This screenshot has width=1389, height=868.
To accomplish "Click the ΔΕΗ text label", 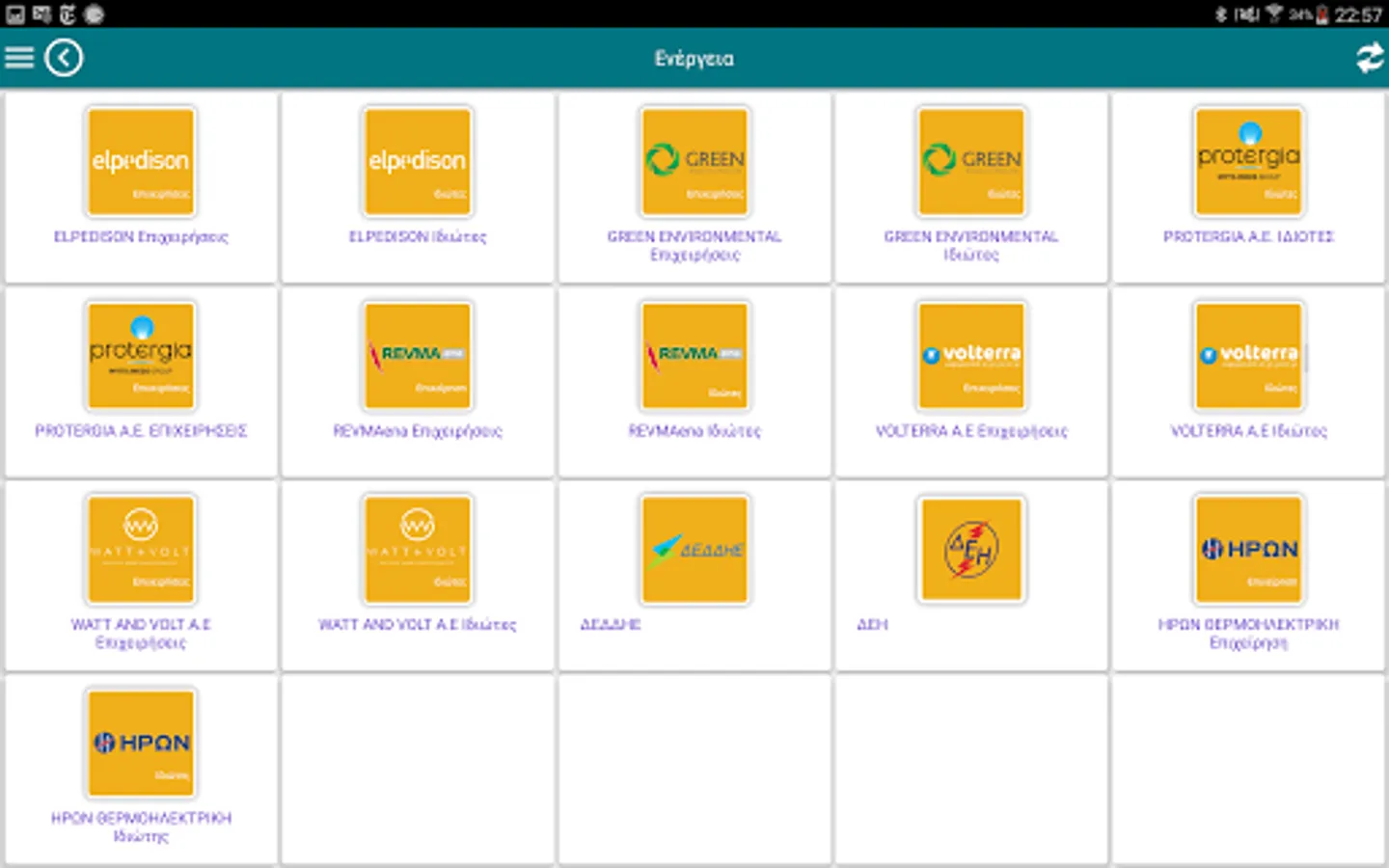I will click(872, 625).
